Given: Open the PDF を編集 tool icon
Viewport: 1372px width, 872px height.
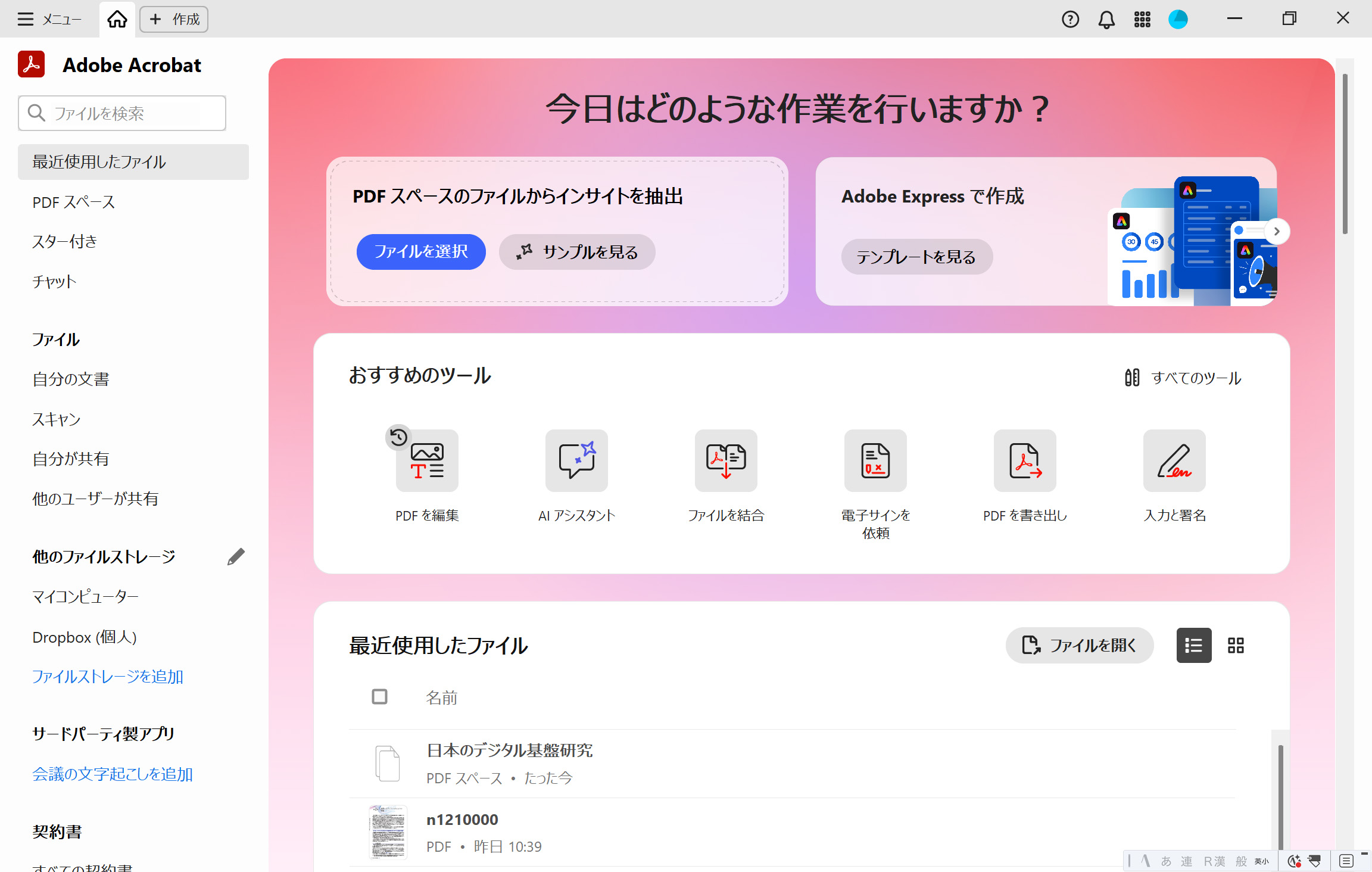Looking at the screenshot, I should pyautogui.click(x=427, y=461).
